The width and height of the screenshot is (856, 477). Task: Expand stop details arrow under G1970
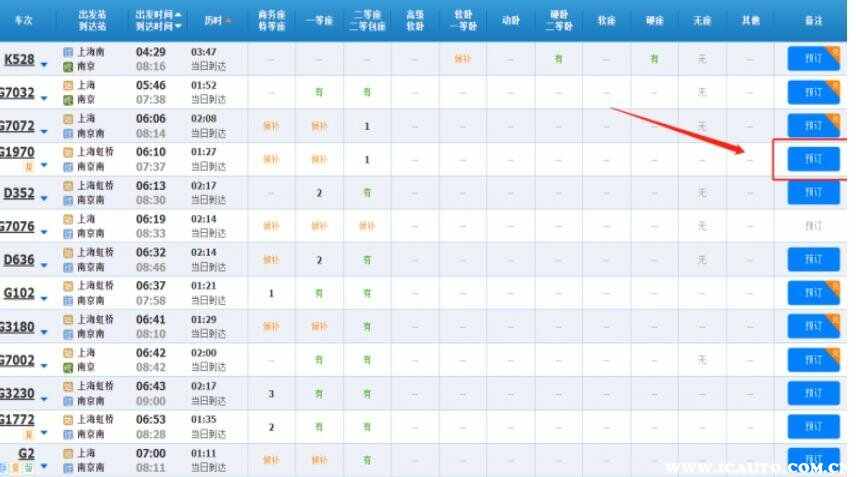pos(44,165)
